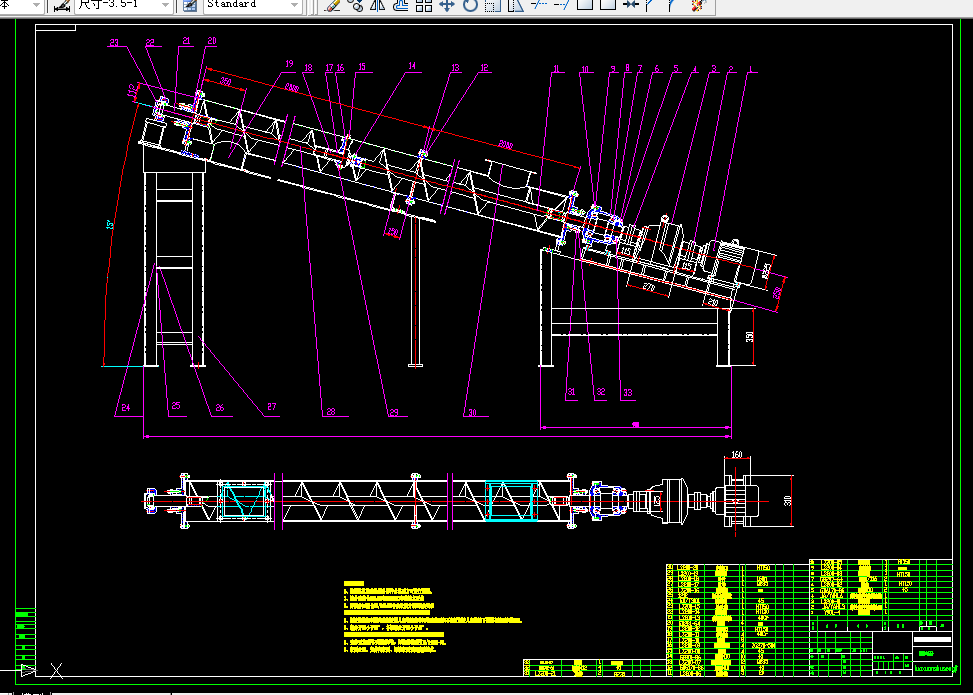Activate the Join tool
973x695 pixels.
tap(630, 6)
